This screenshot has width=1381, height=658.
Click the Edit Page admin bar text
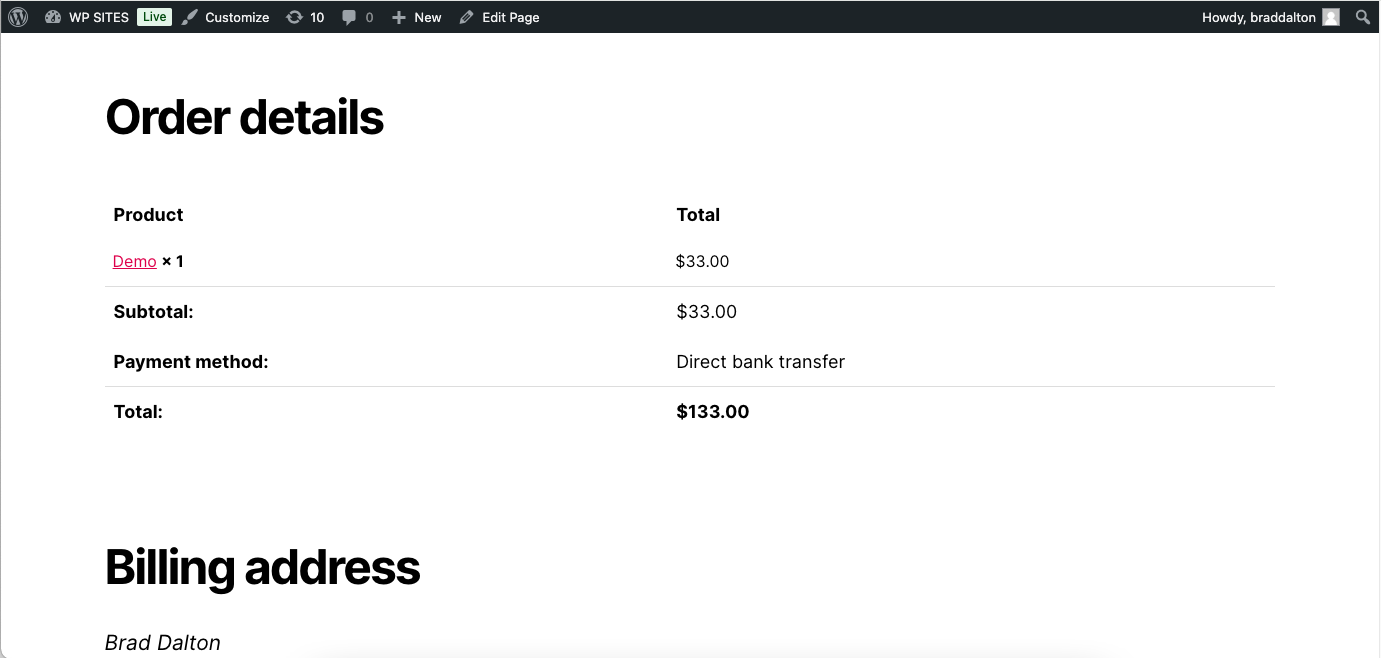click(510, 17)
